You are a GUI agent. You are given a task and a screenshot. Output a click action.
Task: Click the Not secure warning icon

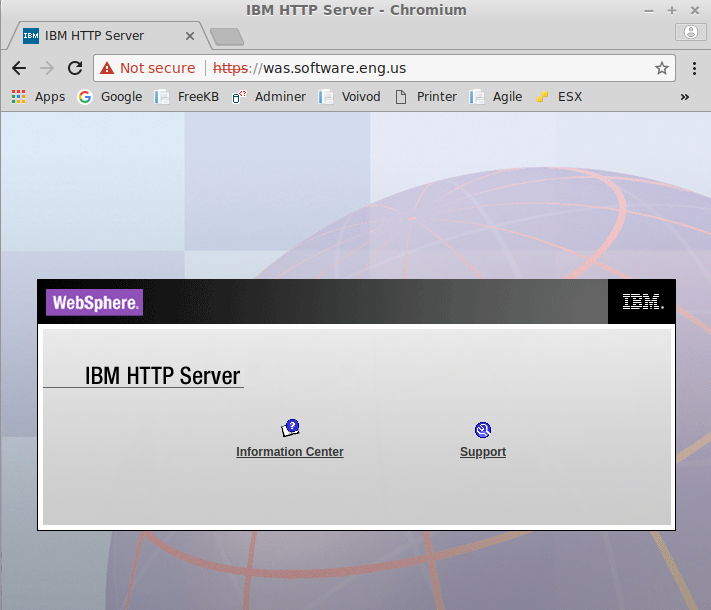coord(107,68)
